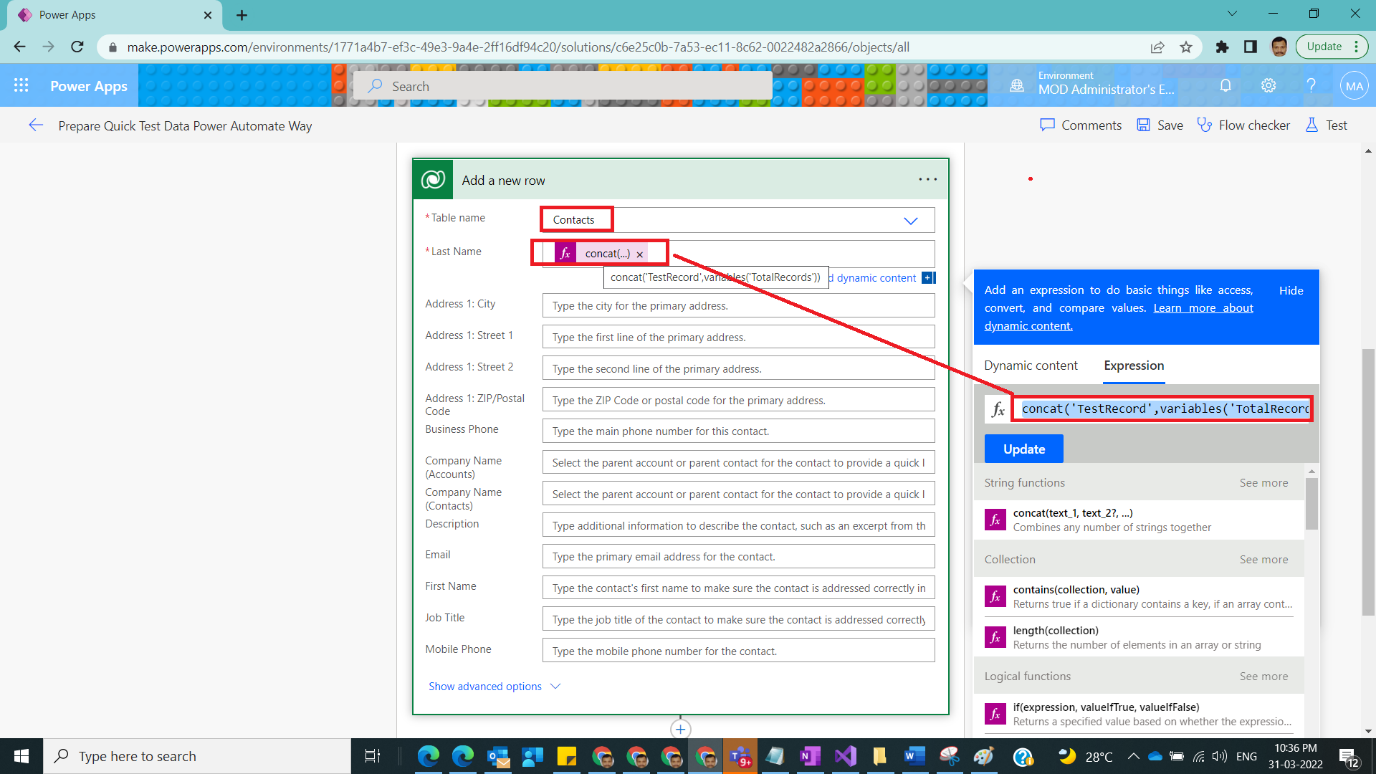Click the Flow checker stethoscope icon
The width and height of the screenshot is (1376, 774).
[1203, 124]
